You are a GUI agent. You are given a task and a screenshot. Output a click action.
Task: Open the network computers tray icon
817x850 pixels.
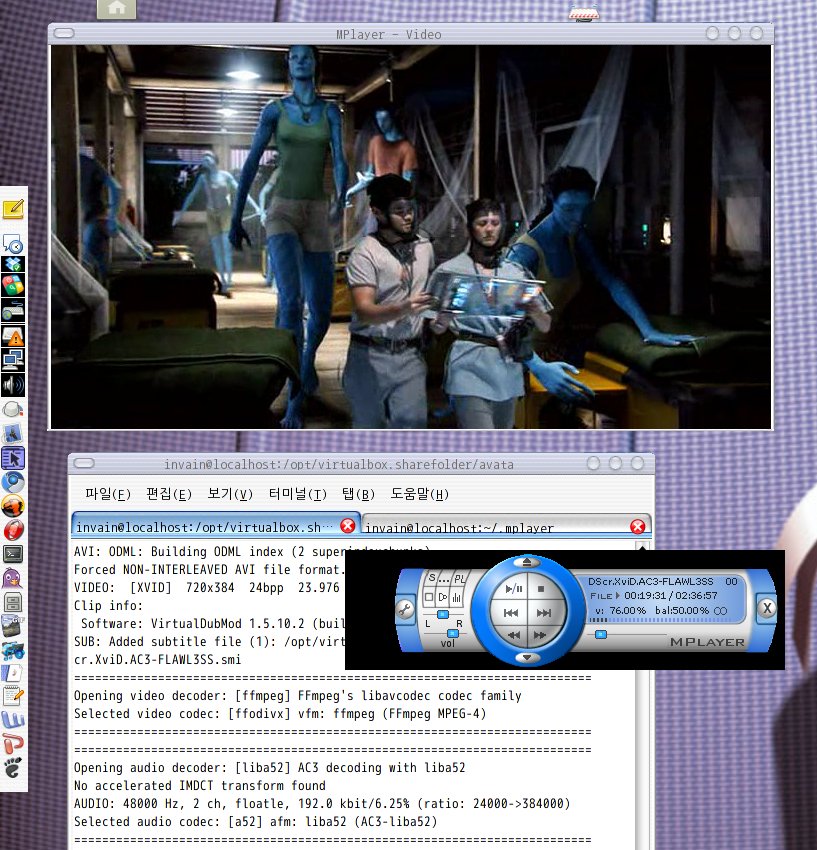click(13, 359)
